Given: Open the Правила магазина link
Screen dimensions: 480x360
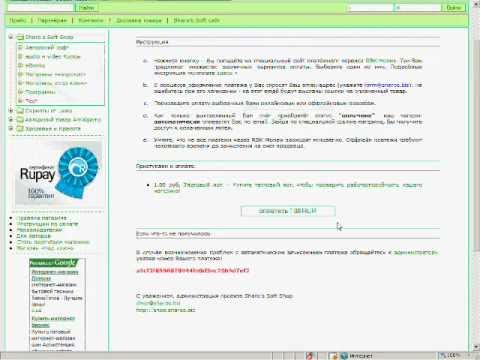Looking at the screenshot, I should pyautogui.click(x=41, y=218).
